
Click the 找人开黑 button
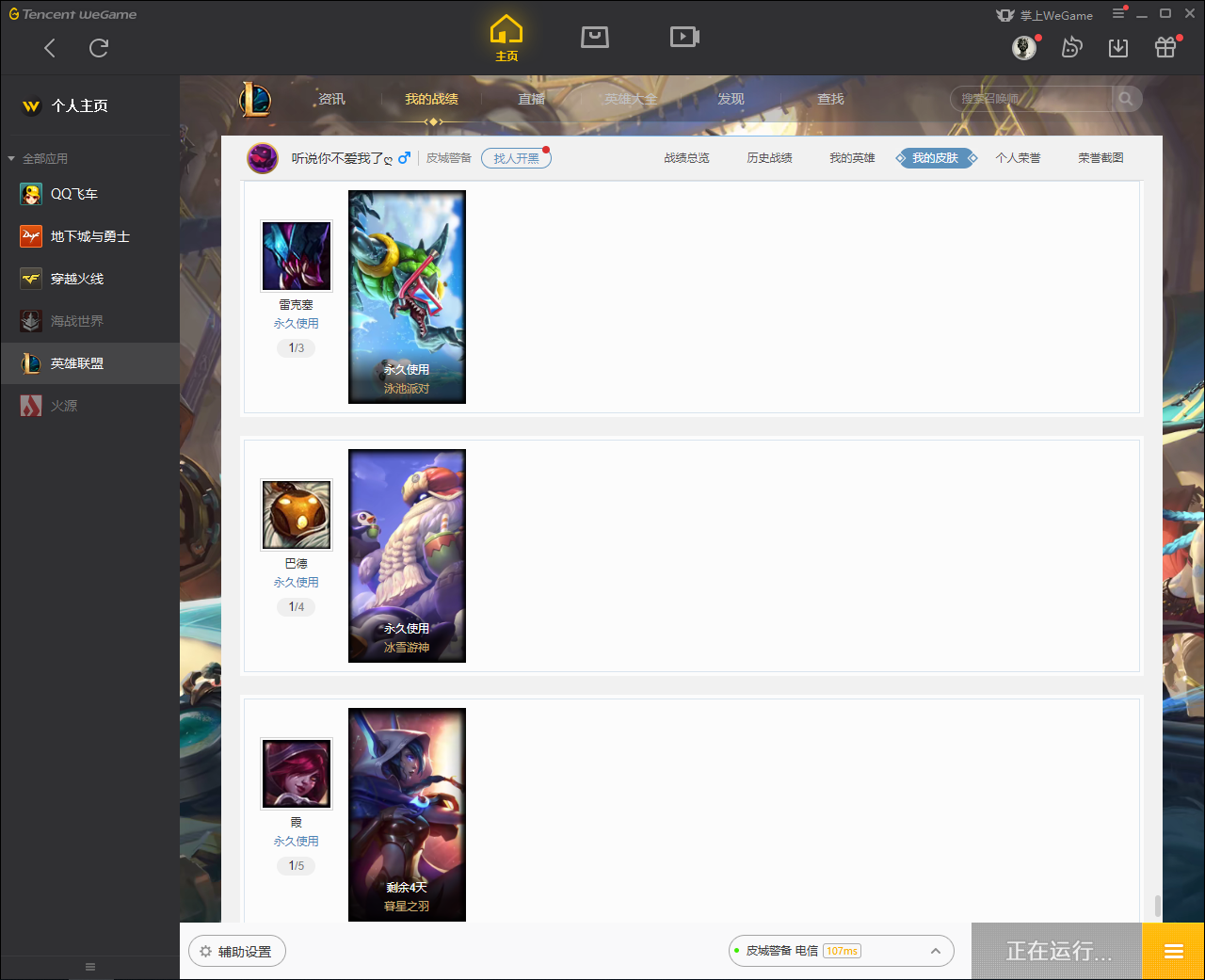[516, 158]
